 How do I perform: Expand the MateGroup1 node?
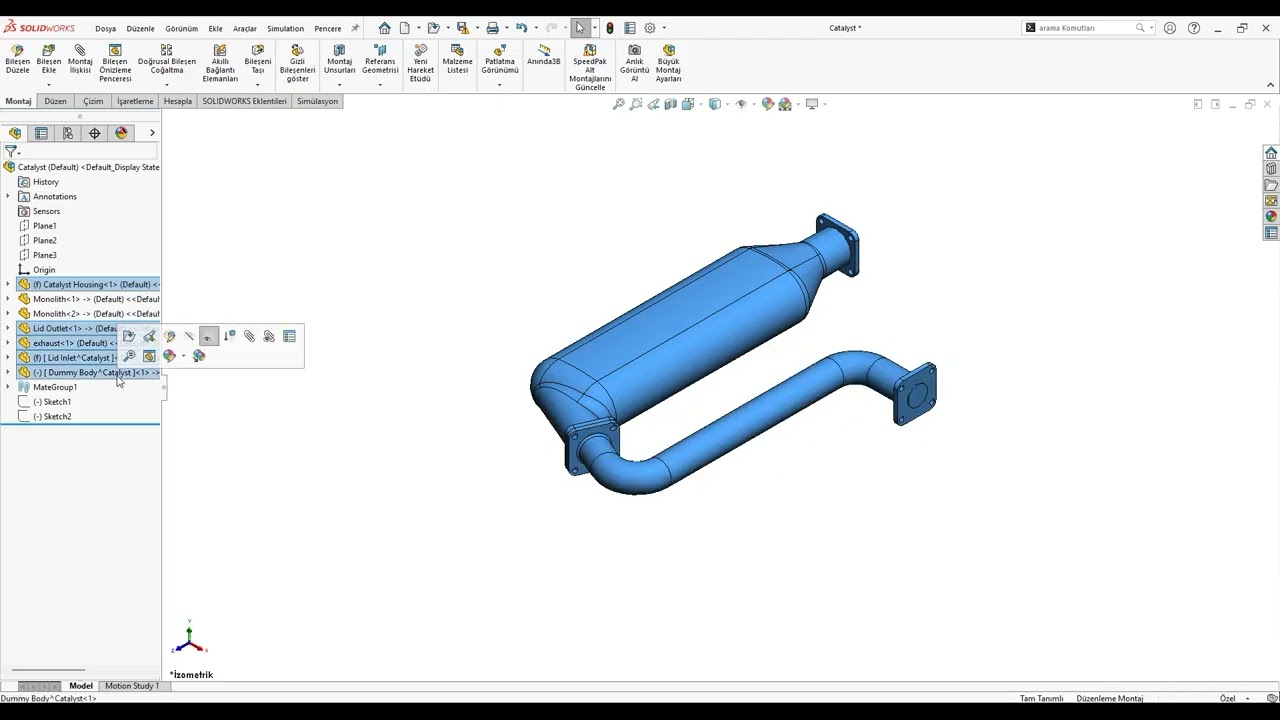click(8, 387)
